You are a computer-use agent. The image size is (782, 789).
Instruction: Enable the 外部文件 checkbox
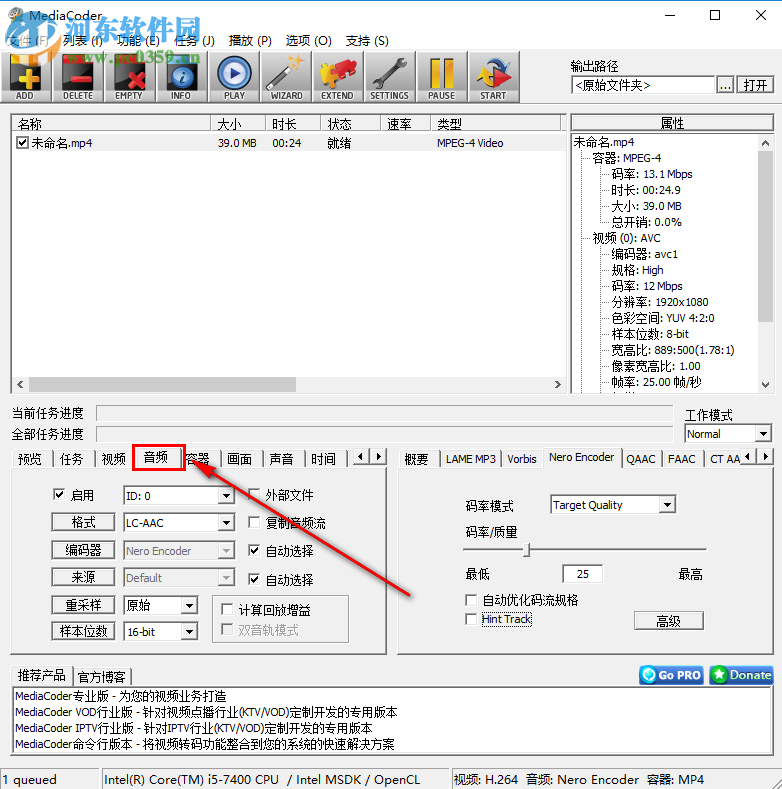click(254, 495)
